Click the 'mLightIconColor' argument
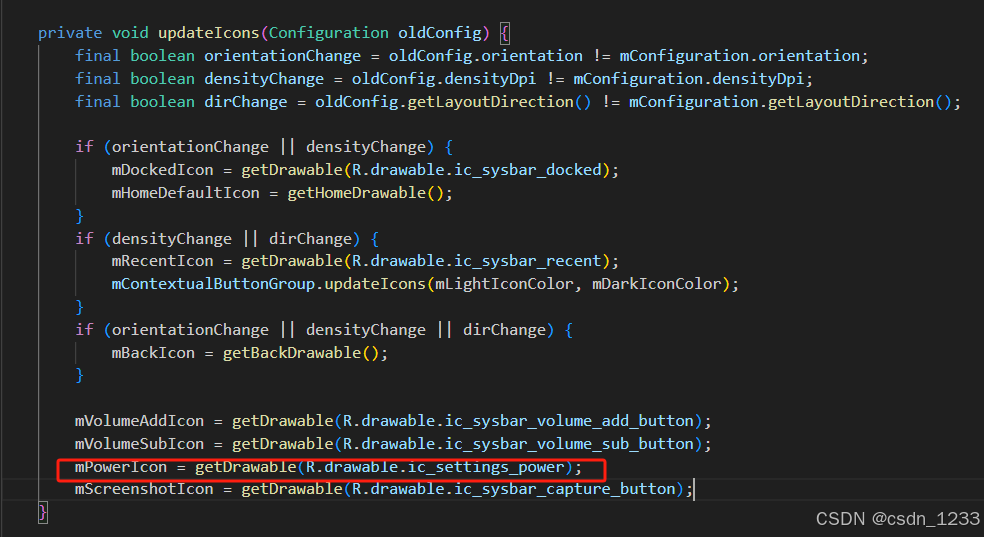The image size is (984, 537). pos(504,284)
